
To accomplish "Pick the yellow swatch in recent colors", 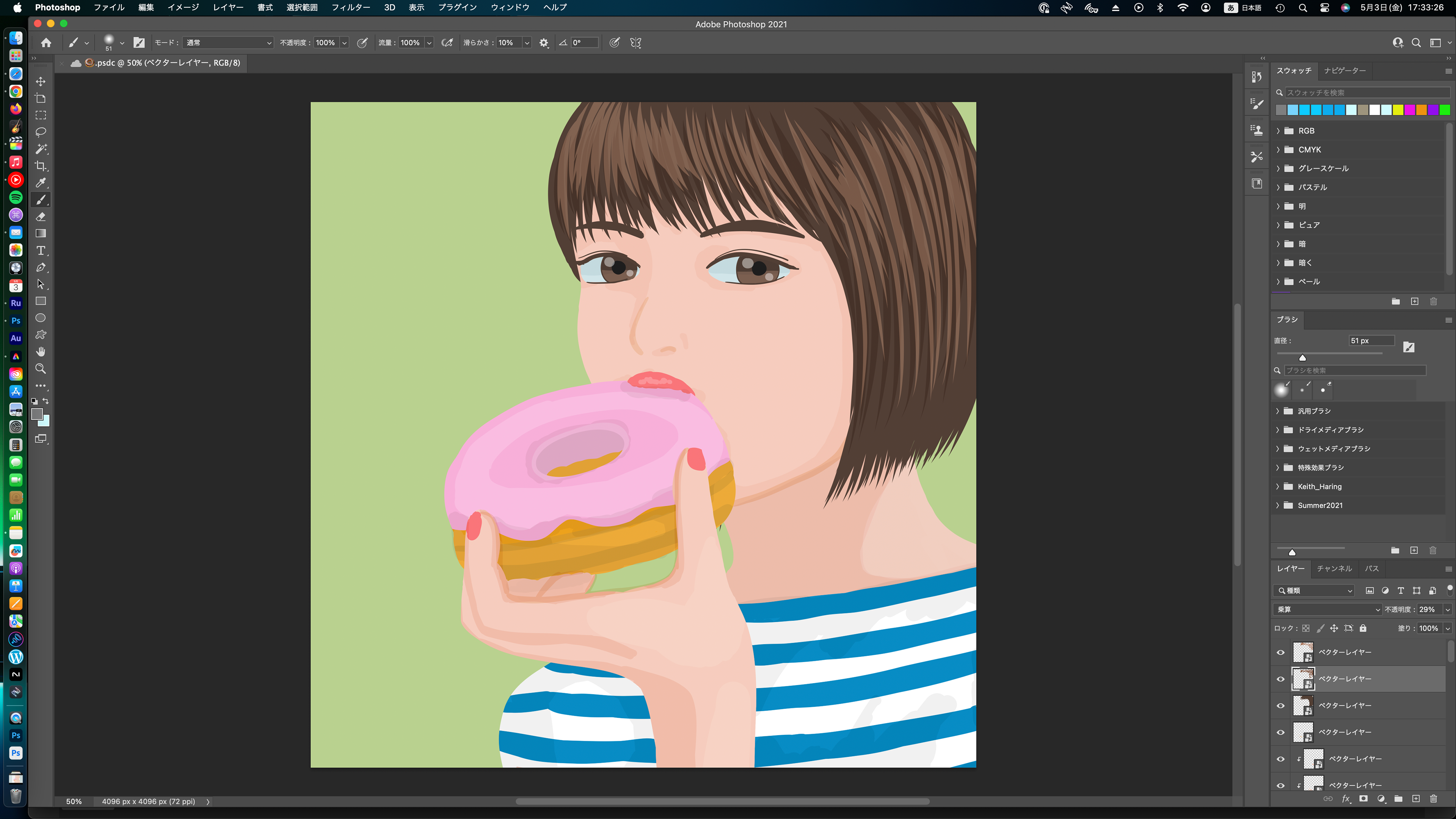I will (x=1398, y=110).
